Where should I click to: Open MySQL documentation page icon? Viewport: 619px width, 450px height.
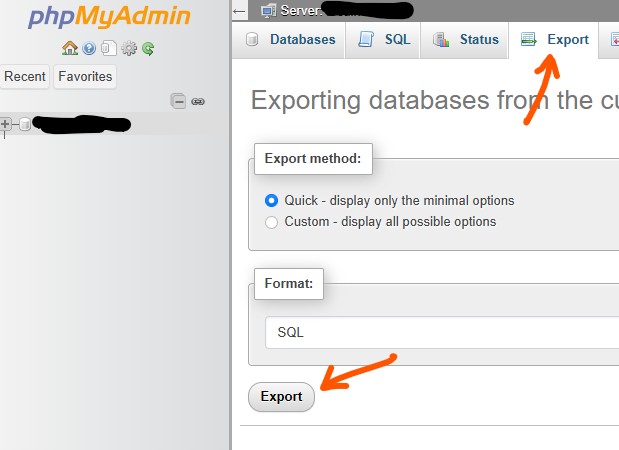click(x=108, y=48)
